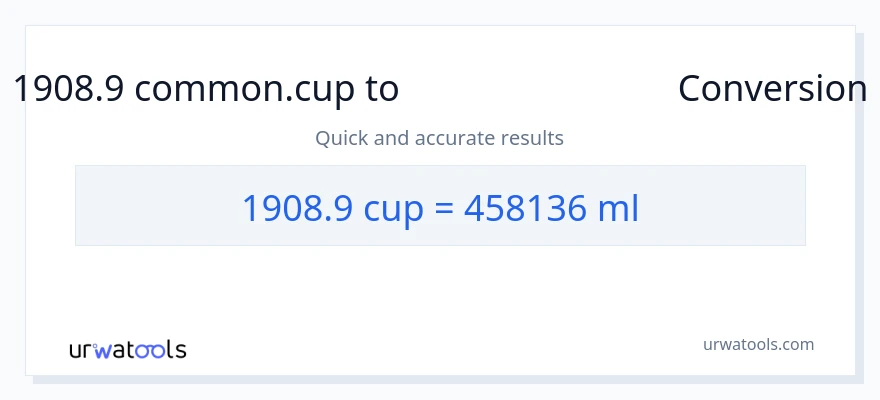Click the glasses-shaped "oo" in the logo

point(151,351)
